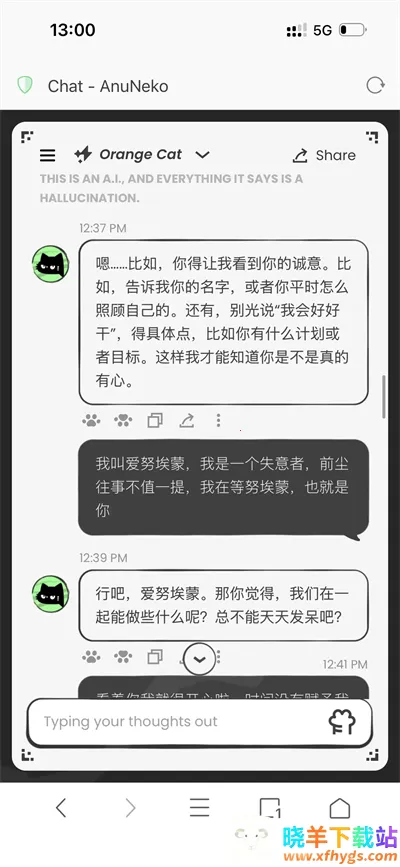
Task: Open the browser tabs switcher
Action: tap(269, 808)
